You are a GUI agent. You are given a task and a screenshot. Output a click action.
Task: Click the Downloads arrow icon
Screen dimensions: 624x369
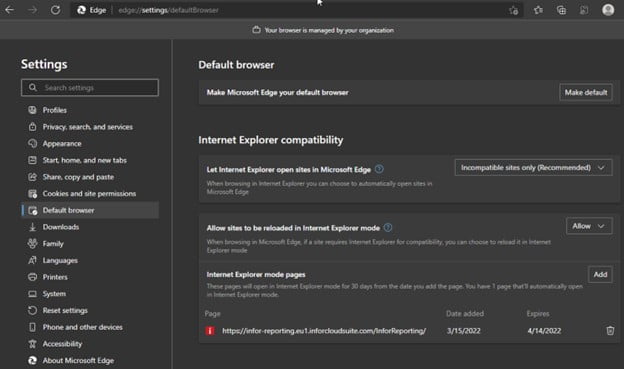click(32, 227)
